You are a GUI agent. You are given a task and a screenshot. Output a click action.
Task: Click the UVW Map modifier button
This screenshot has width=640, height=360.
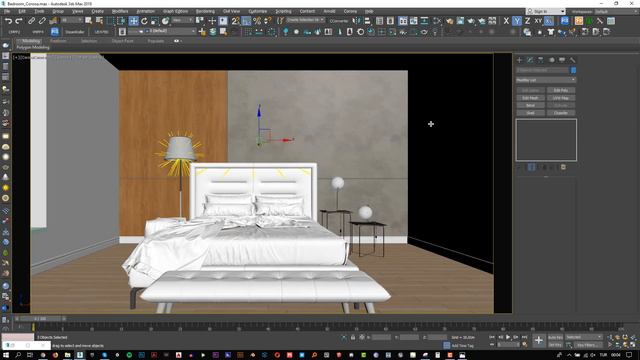click(x=561, y=98)
